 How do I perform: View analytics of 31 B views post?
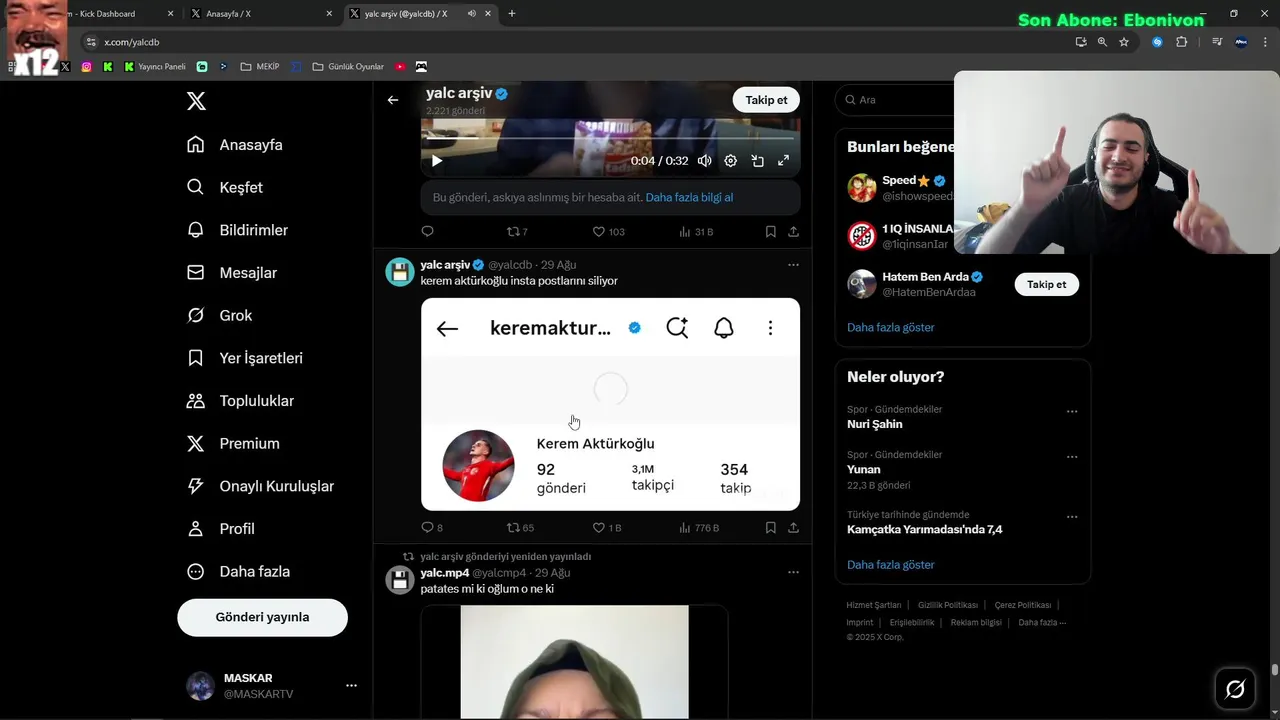696,232
